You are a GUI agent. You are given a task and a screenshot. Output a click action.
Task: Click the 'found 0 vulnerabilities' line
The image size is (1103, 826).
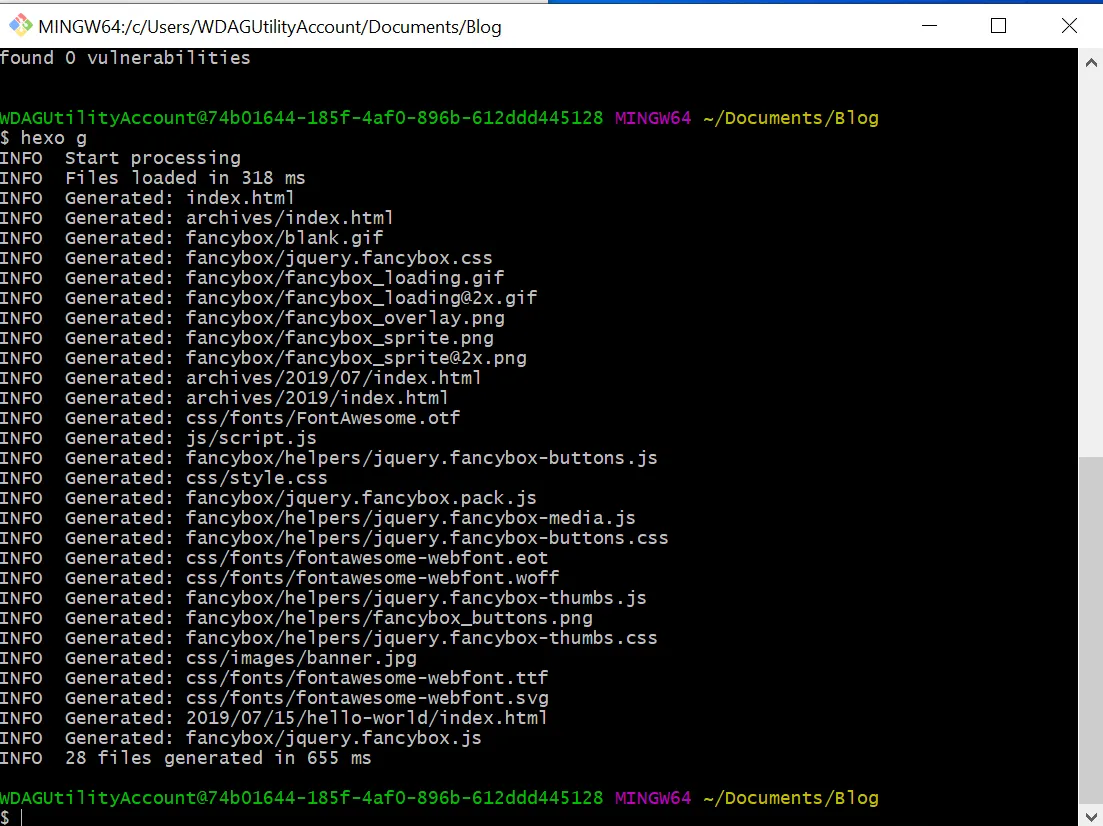click(125, 58)
